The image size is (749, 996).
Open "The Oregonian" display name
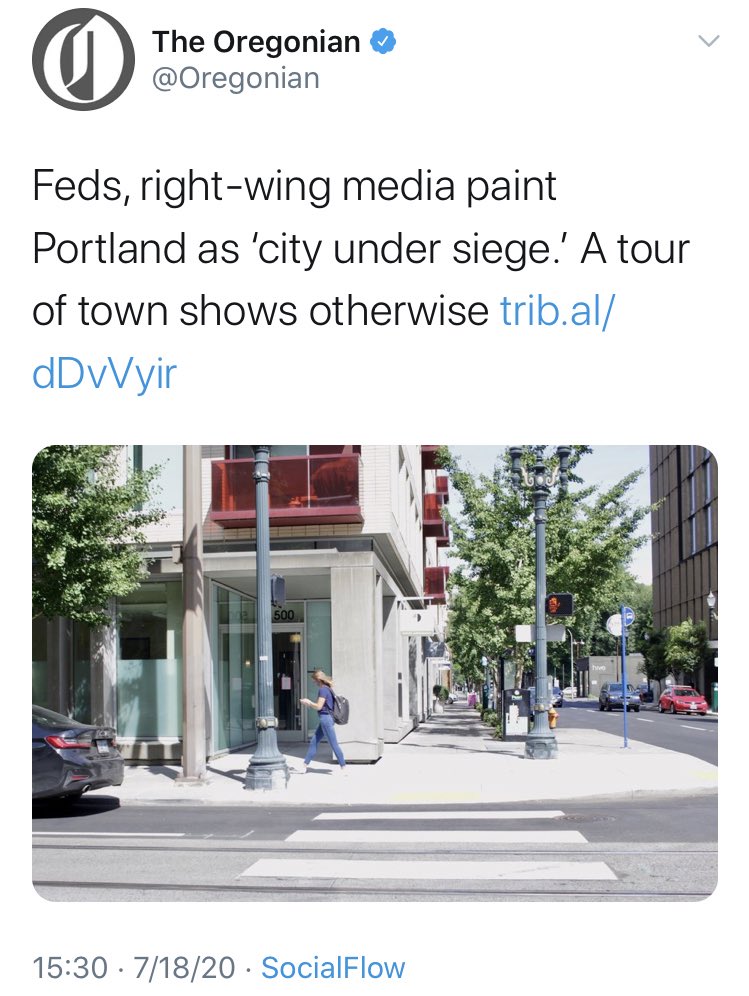pos(256,42)
